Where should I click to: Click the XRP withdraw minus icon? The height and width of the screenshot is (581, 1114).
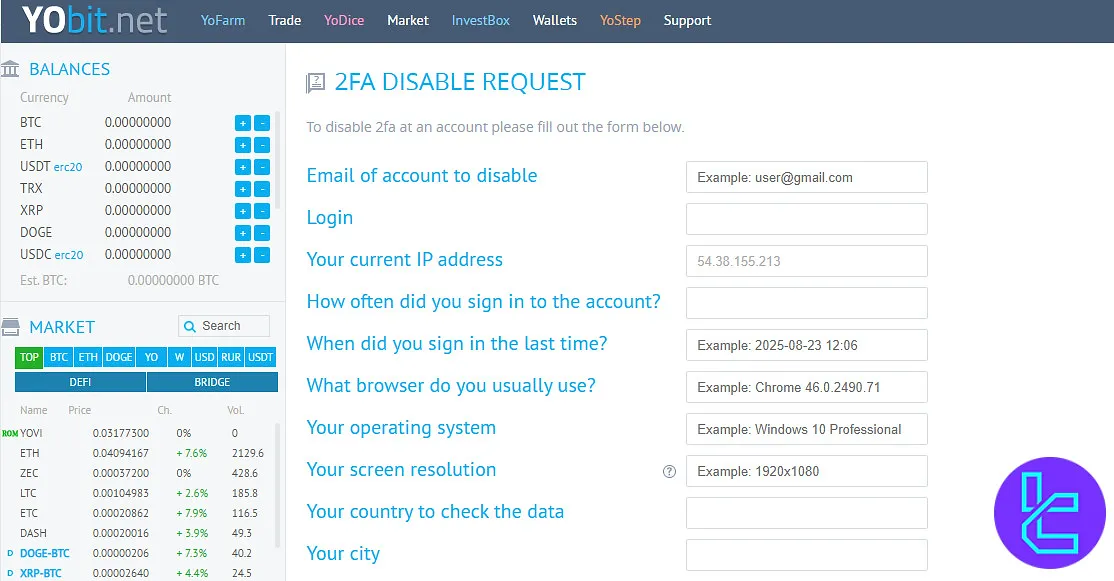pyautogui.click(x=262, y=211)
